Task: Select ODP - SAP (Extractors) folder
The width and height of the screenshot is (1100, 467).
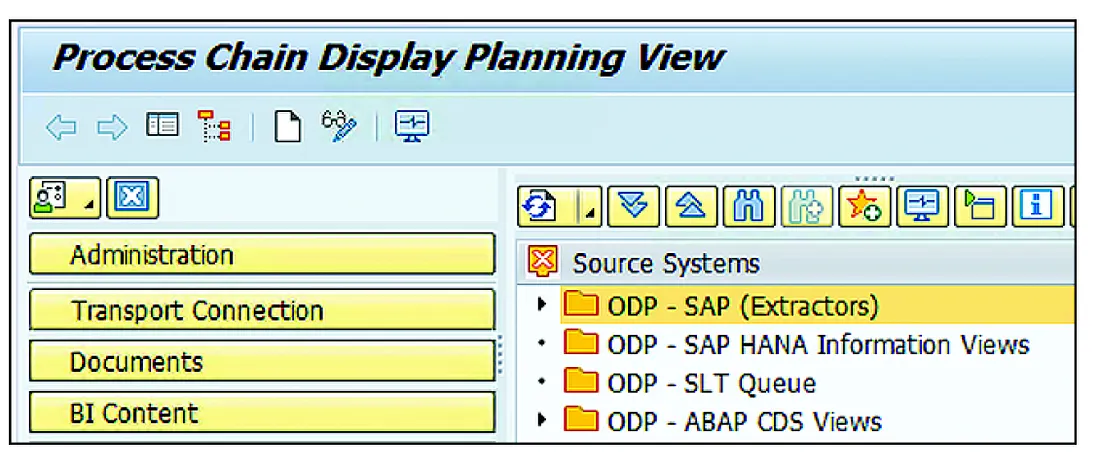Action: pos(743,306)
